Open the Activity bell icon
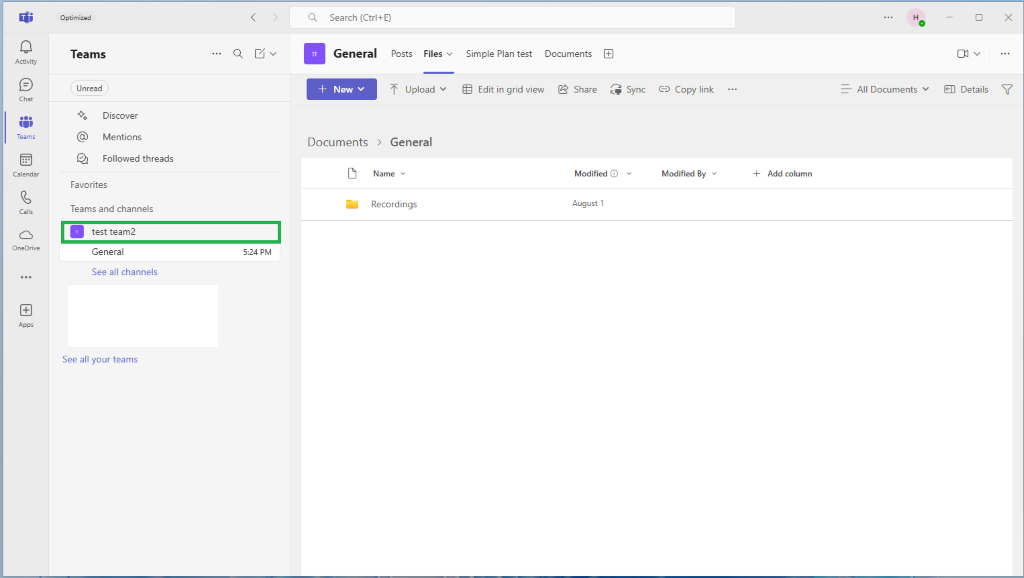 [x=26, y=52]
